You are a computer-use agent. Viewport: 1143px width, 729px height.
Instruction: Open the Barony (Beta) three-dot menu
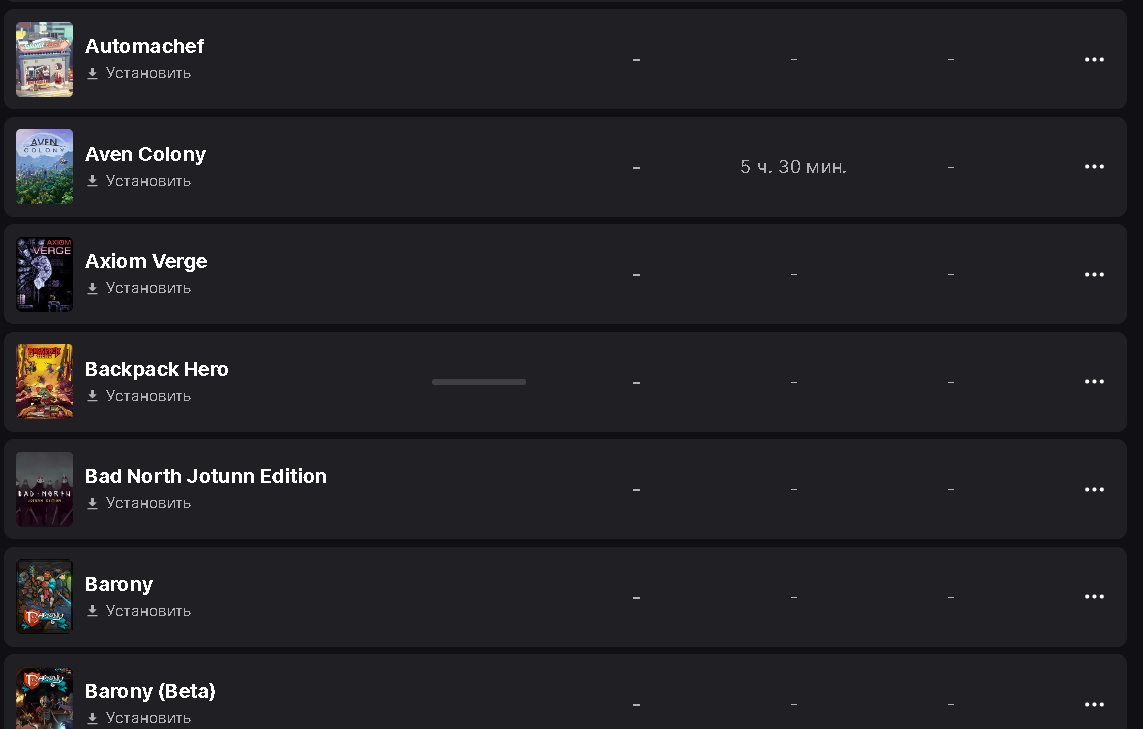pyautogui.click(x=1094, y=705)
